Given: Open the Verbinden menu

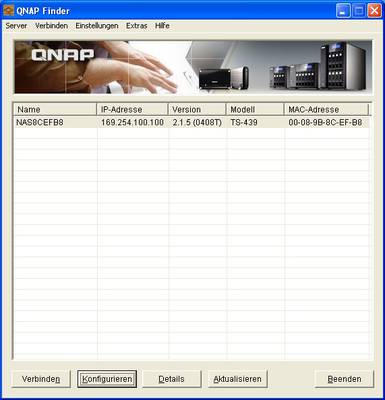Looking at the screenshot, I should point(51,26).
